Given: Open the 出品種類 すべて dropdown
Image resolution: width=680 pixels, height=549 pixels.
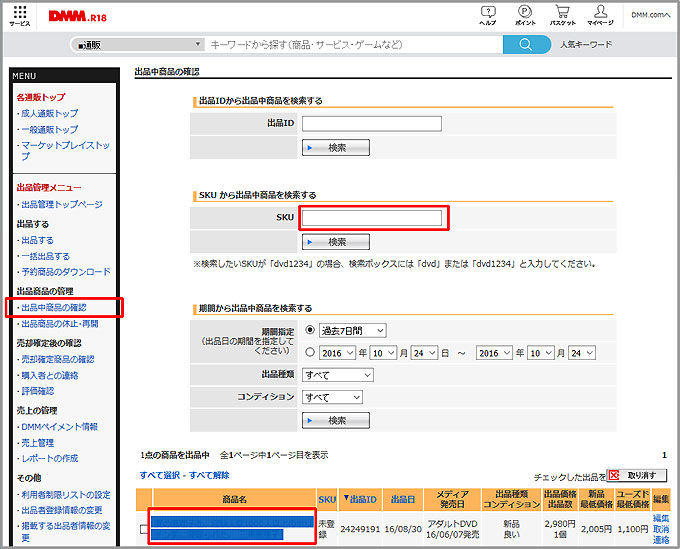Looking at the screenshot, I should pyautogui.click(x=338, y=375).
